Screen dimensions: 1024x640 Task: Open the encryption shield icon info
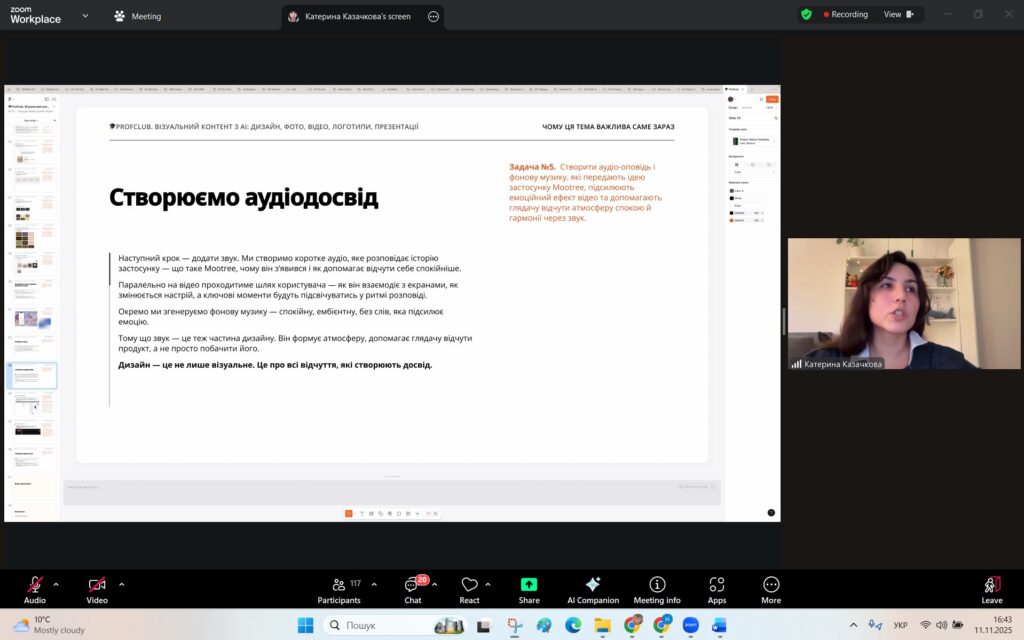806,15
